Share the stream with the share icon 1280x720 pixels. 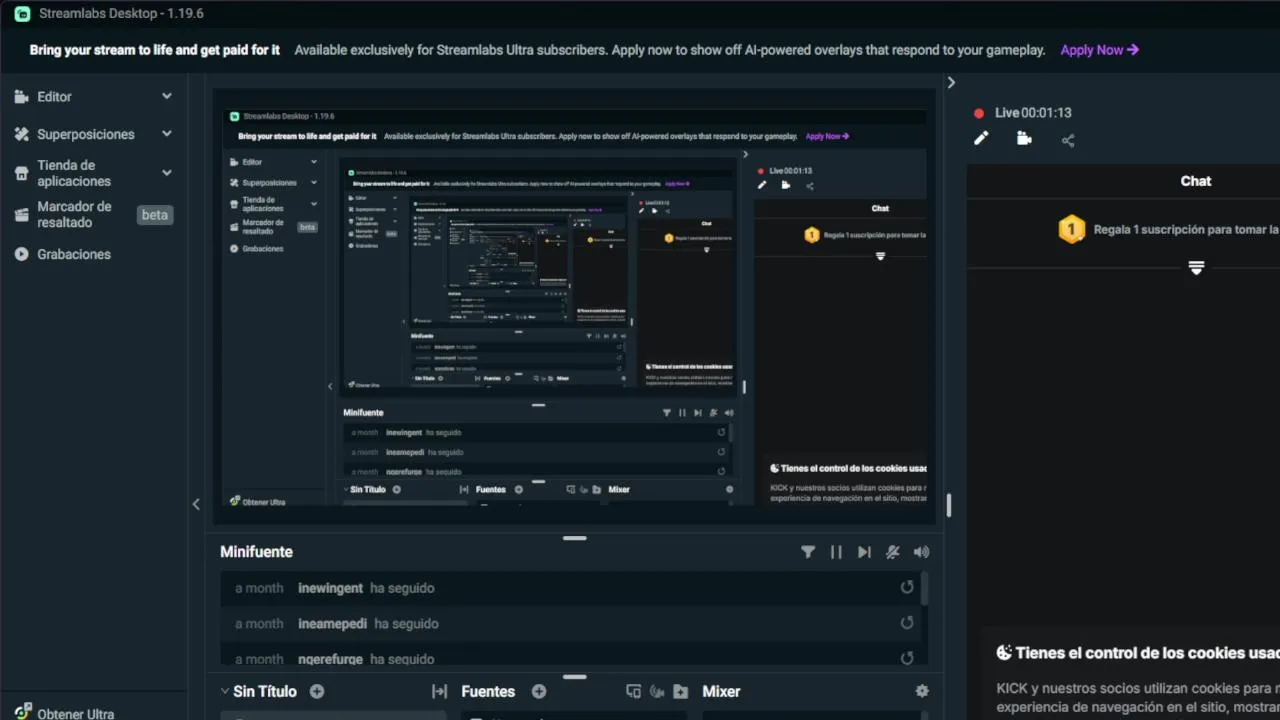pos(1068,140)
